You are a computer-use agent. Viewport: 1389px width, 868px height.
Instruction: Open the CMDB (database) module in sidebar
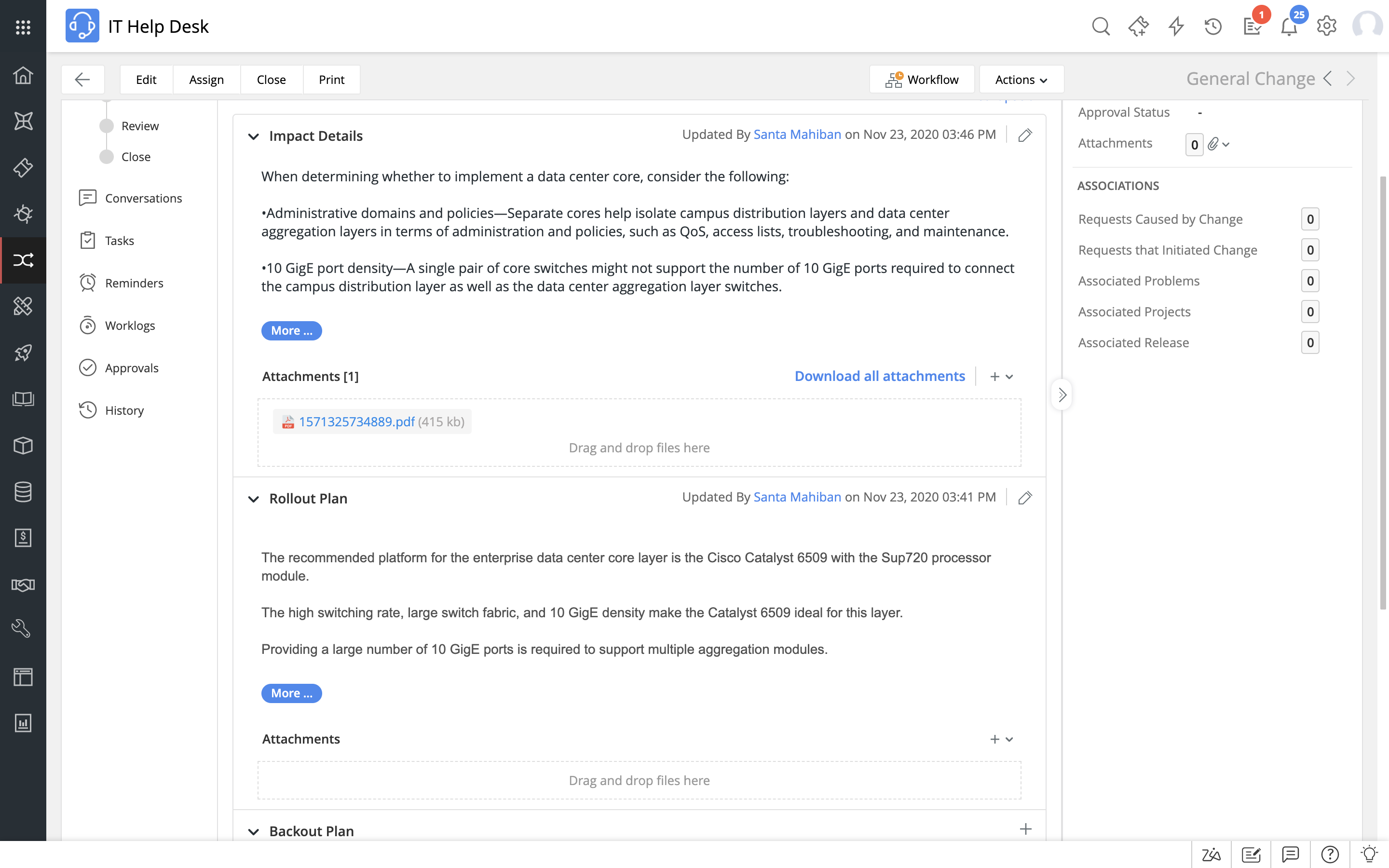pos(23,492)
